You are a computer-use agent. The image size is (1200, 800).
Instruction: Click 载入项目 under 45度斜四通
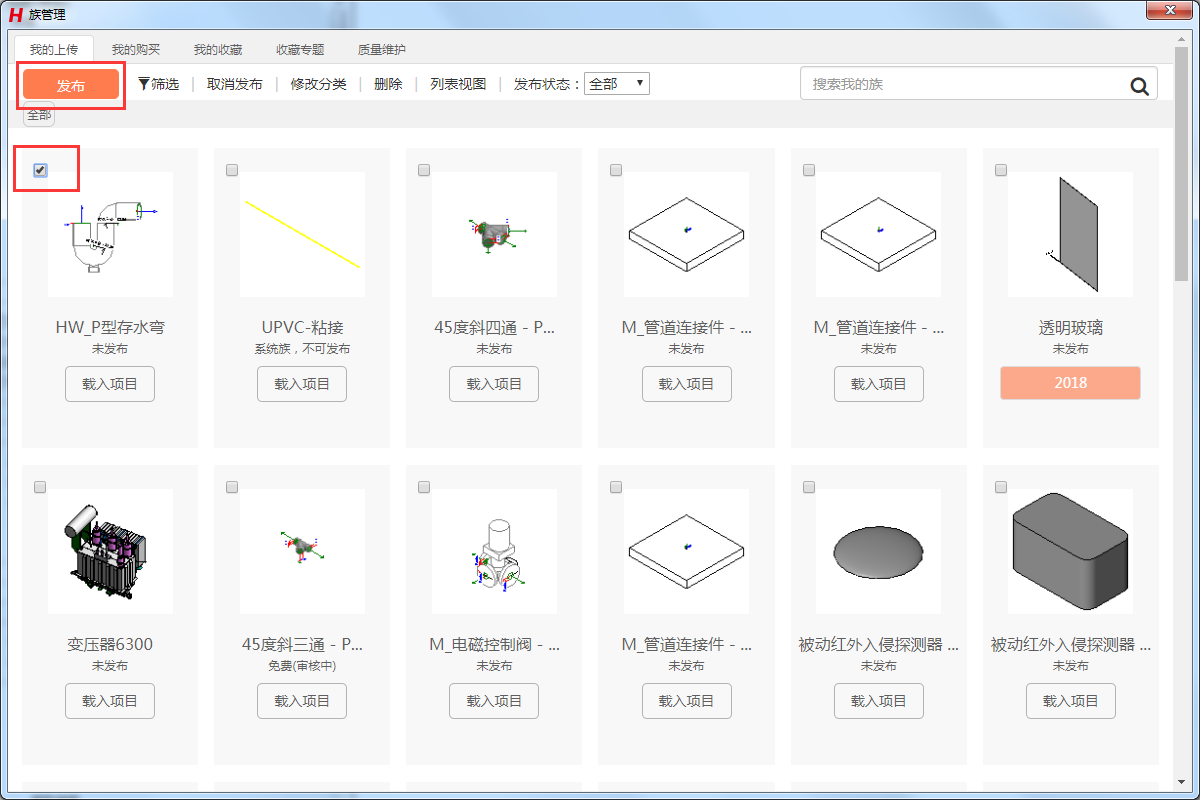point(494,384)
